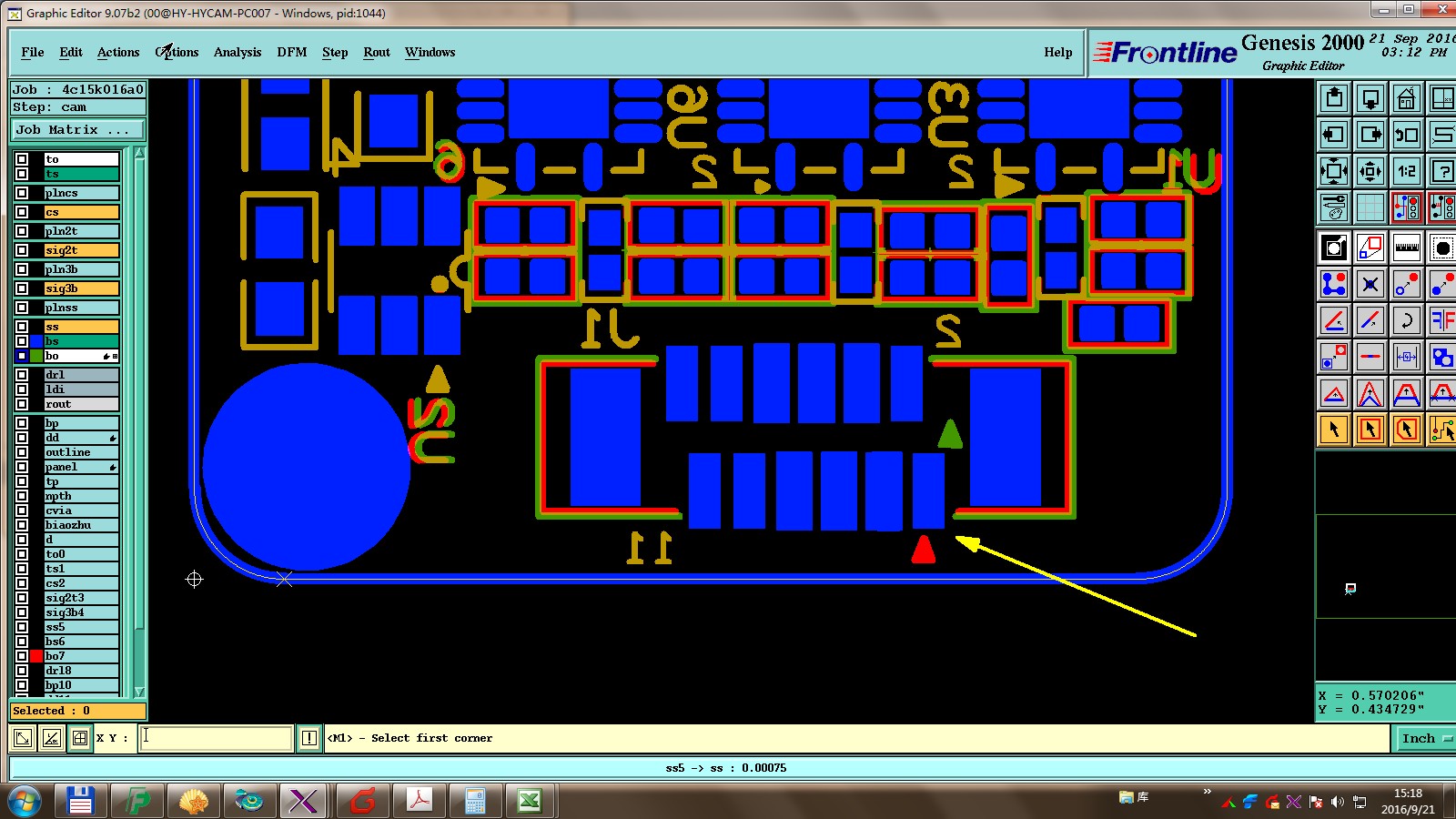1456x819 pixels.
Task: Toggle visibility checkbox for layer cs
Action: pos(22,212)
